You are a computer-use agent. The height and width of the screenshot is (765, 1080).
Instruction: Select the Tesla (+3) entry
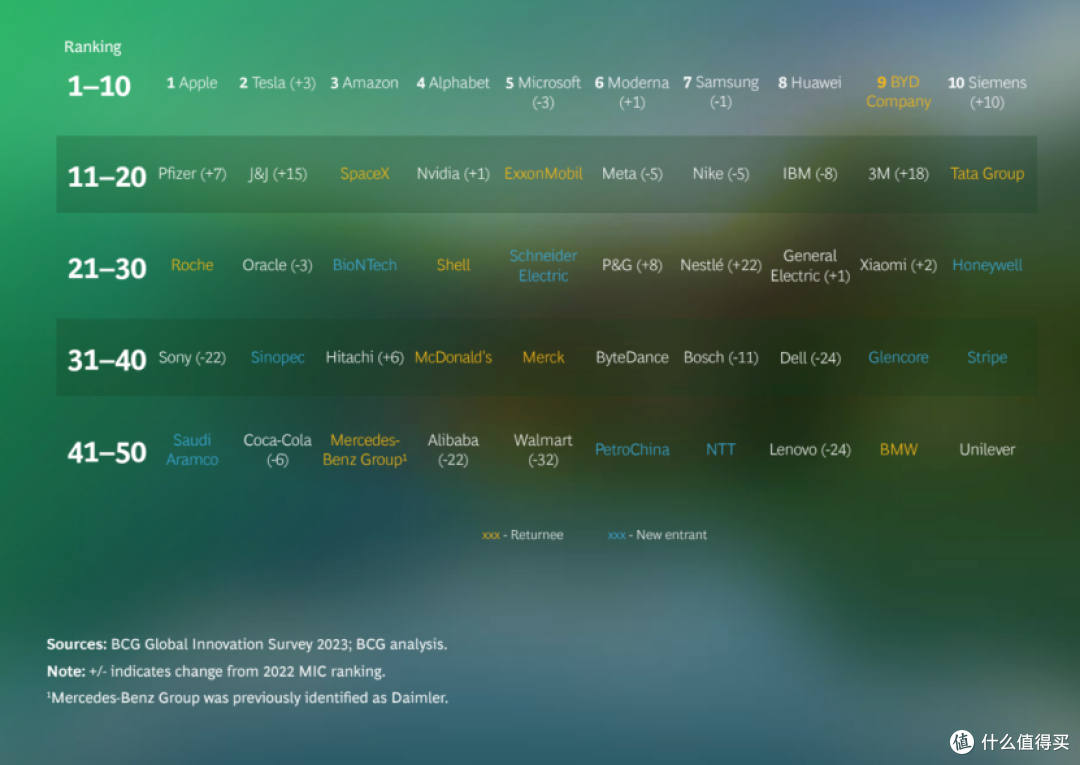[x=277, y=83]
